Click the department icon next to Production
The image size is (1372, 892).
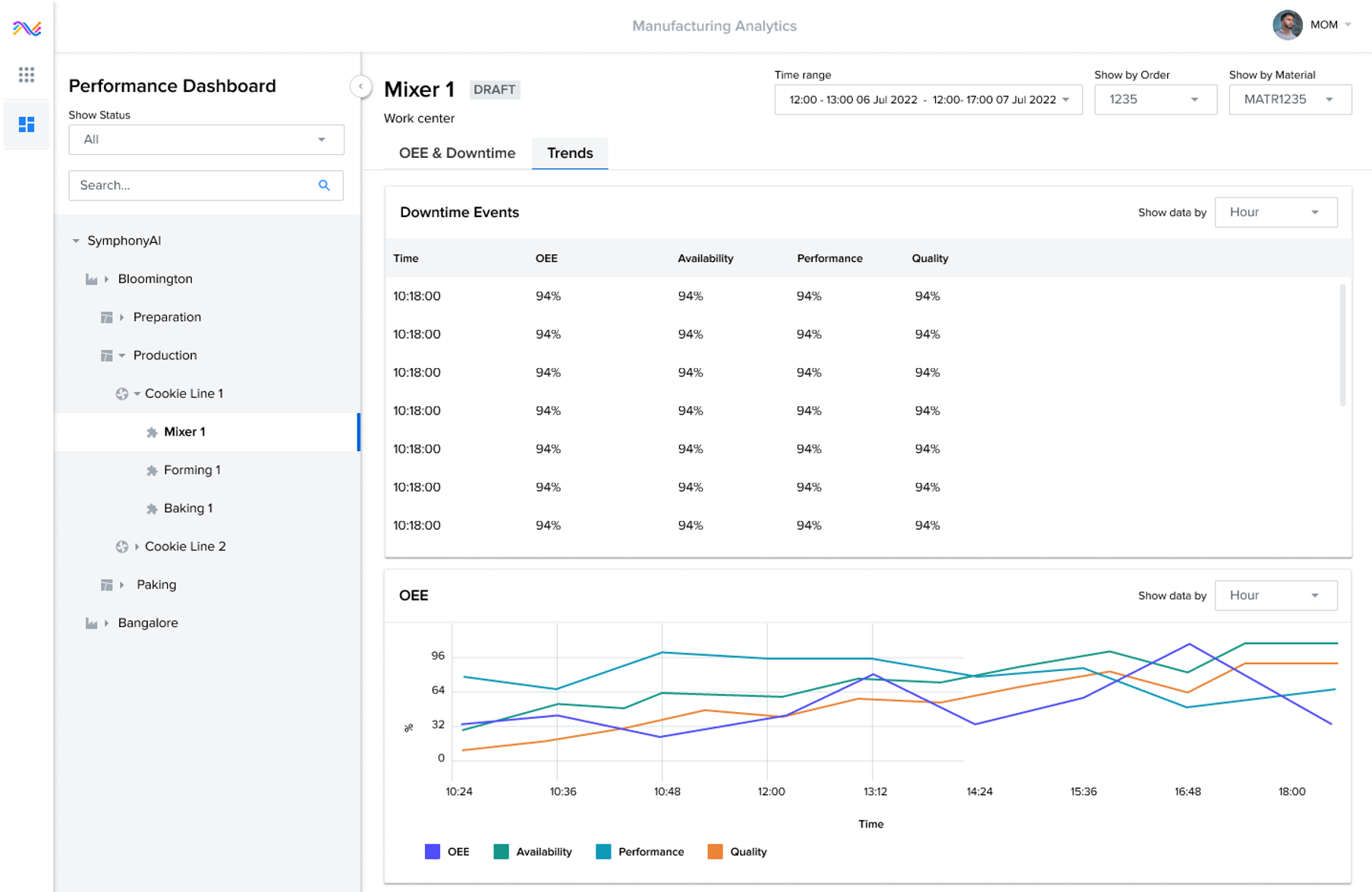pyautogui.click(x=106, y=355)
